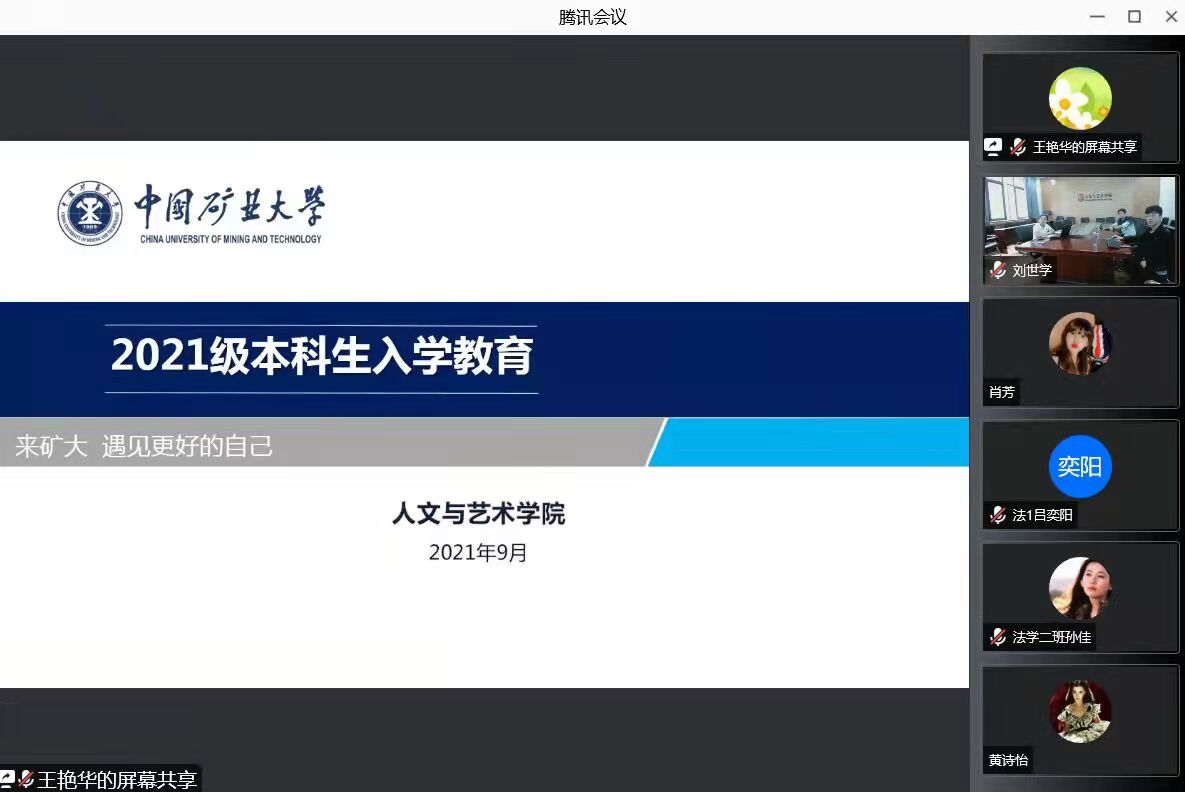Select 黄诗怡's profile avatar
This screenshot has height=792, width=1185.
(1080, 711)
